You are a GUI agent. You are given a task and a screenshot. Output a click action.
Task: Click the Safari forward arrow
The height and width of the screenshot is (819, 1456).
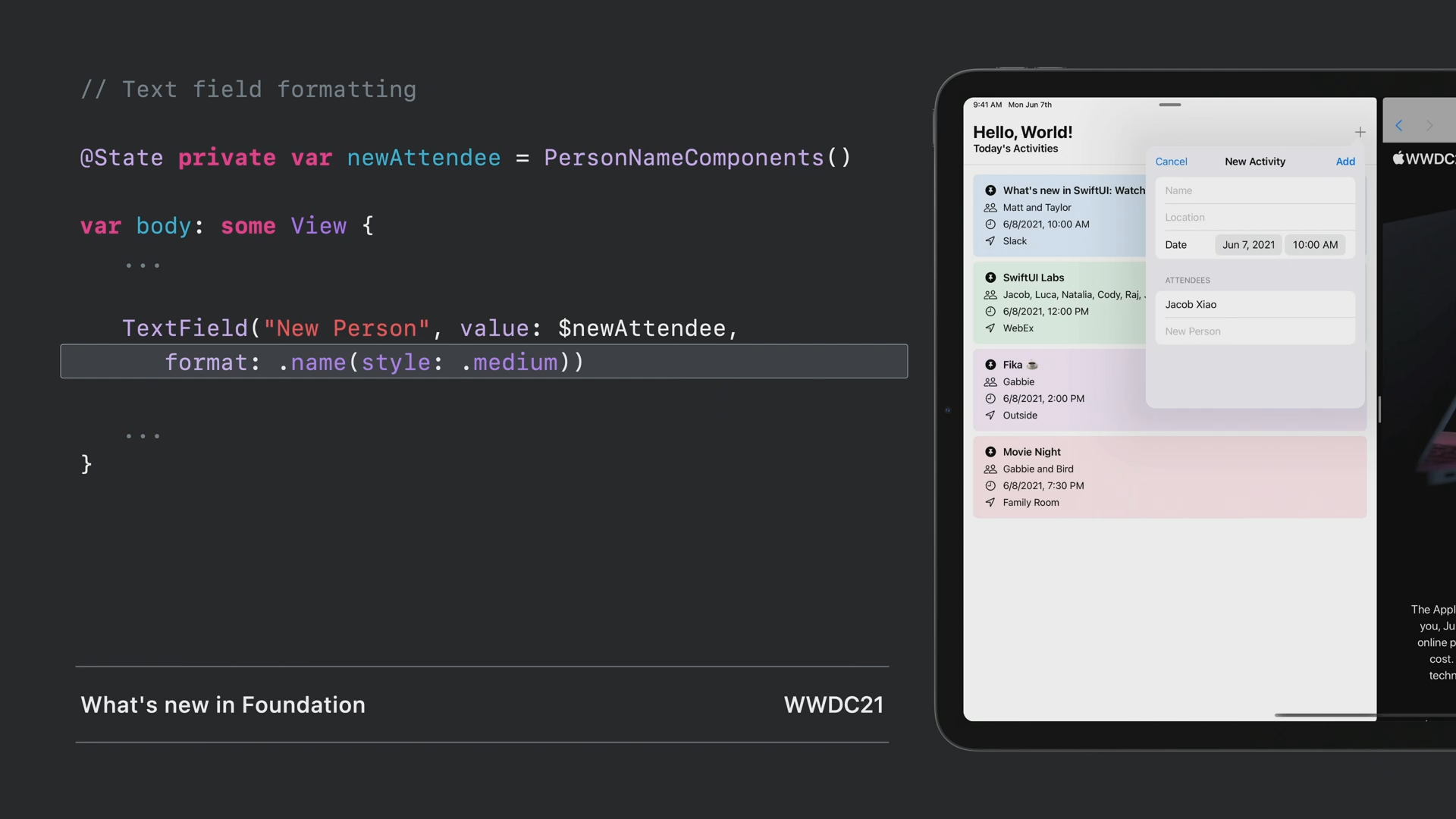1429,126
